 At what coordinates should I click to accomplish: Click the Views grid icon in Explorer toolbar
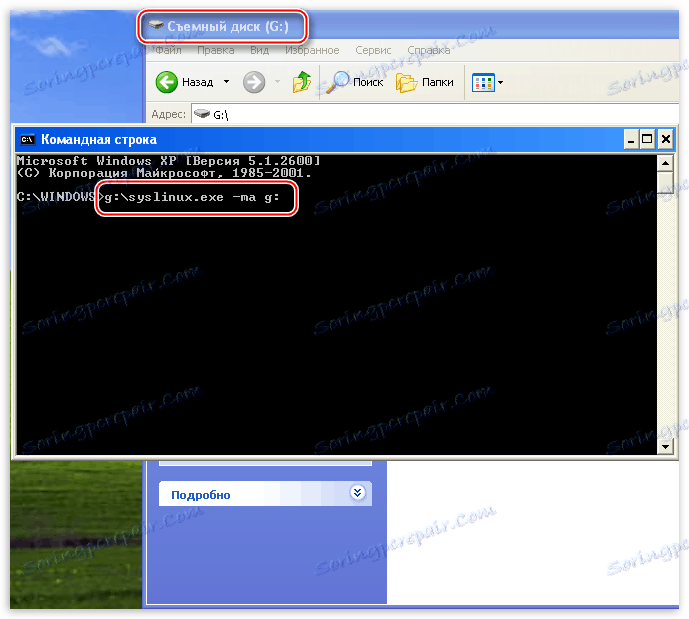(483, 83)
